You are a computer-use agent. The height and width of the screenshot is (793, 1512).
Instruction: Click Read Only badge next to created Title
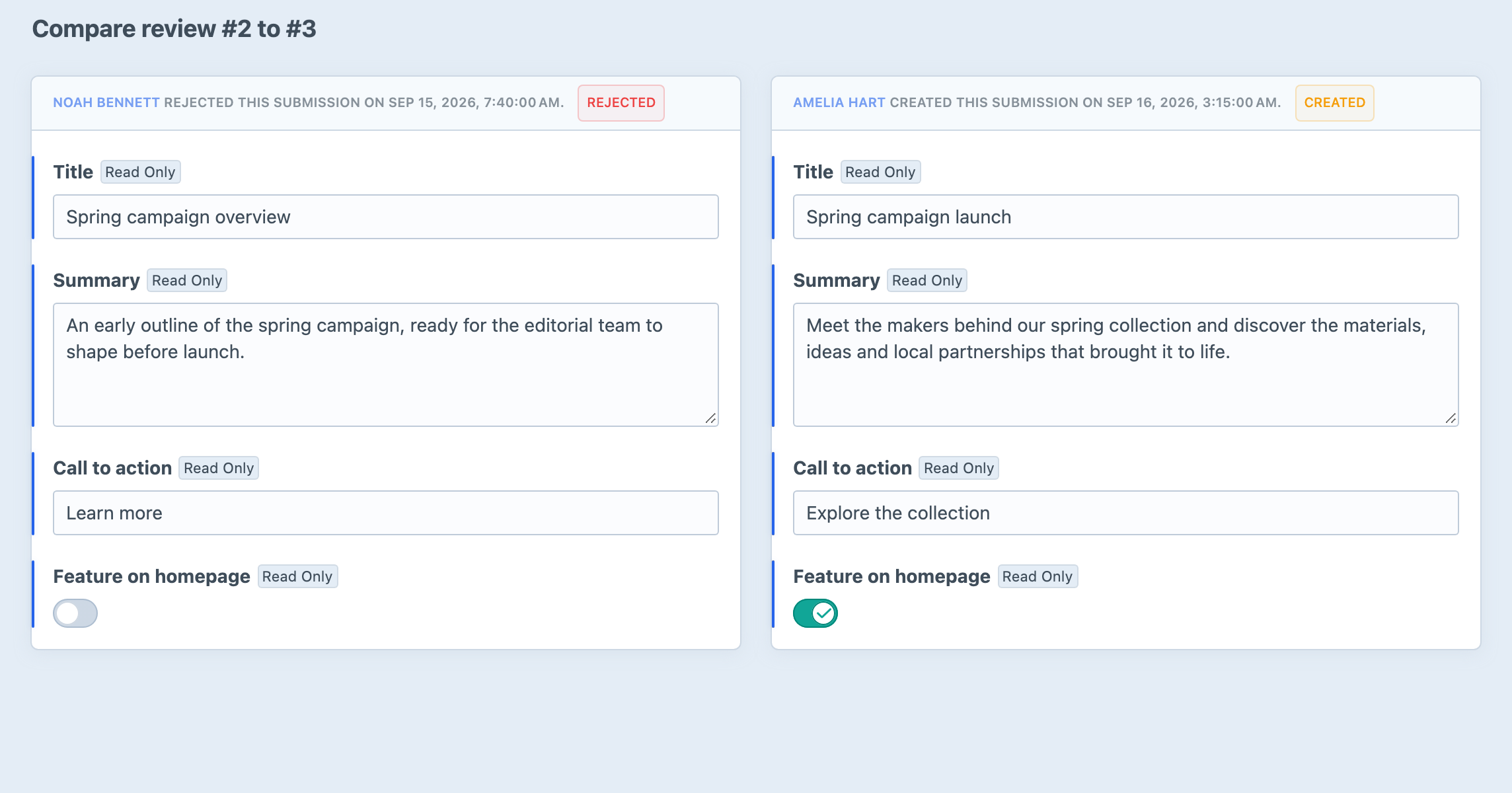pos(880,172)
